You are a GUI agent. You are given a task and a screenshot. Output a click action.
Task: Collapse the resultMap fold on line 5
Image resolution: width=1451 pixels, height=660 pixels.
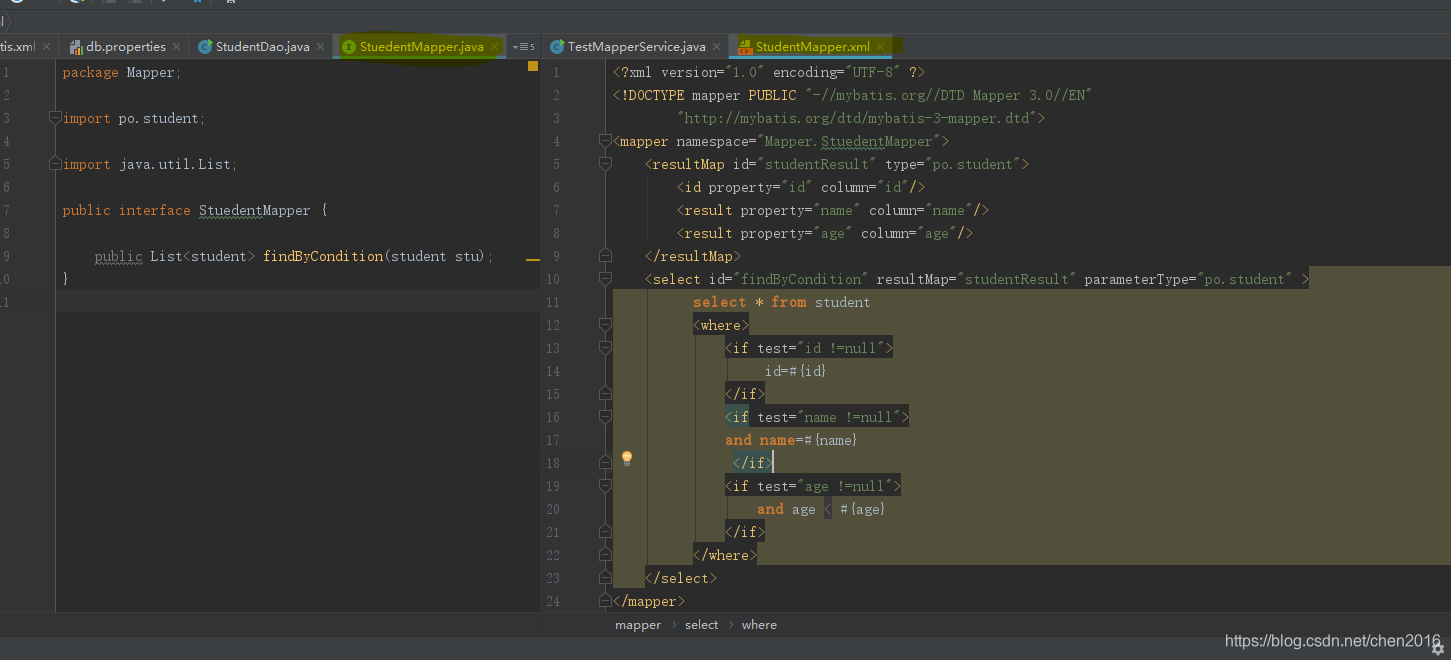click(x=605, y=164)
